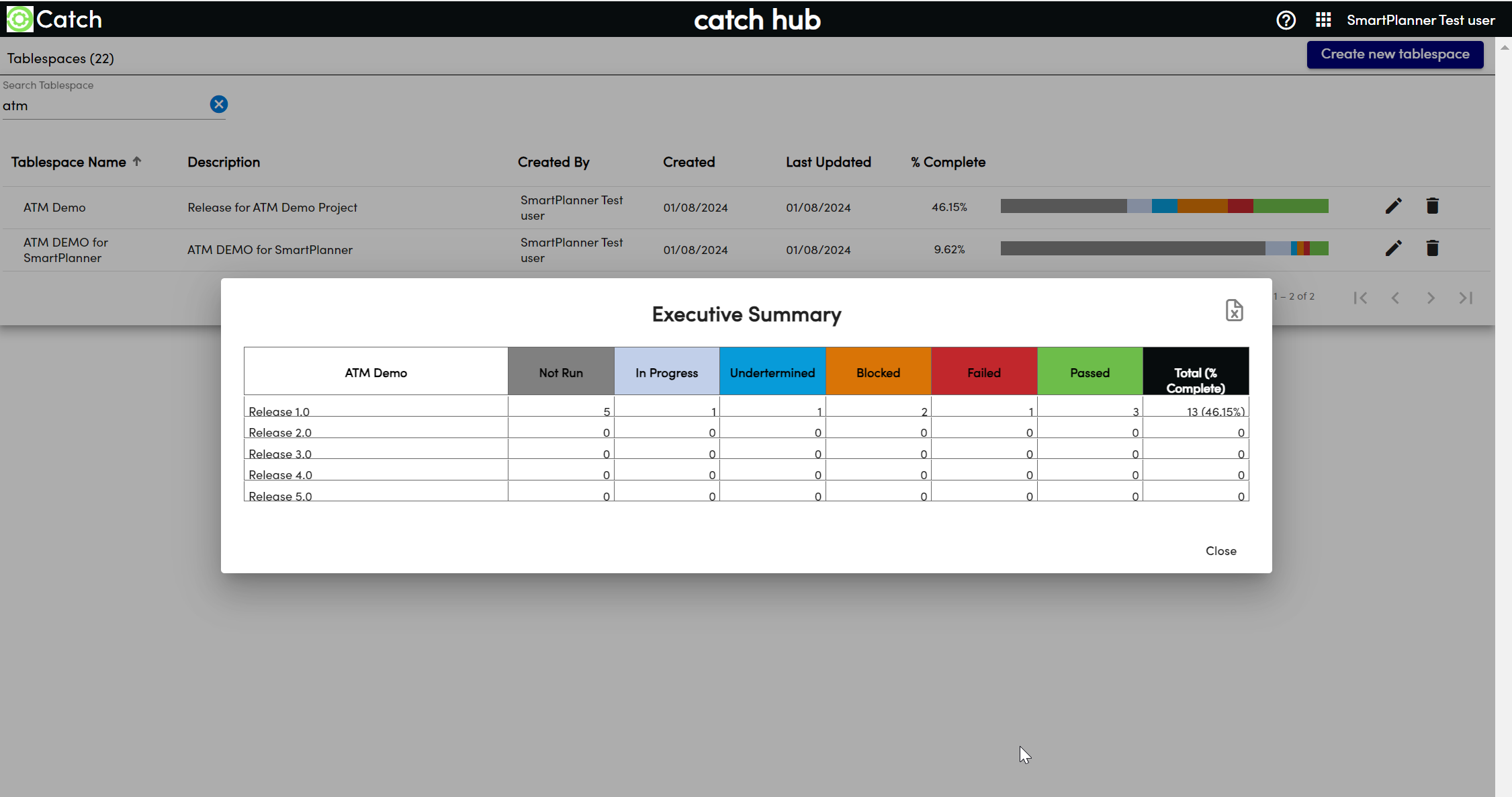This screenshot has height=797, width=1512.
Task: Click Create new tablespace button
Action: [x=1394, y=54]
